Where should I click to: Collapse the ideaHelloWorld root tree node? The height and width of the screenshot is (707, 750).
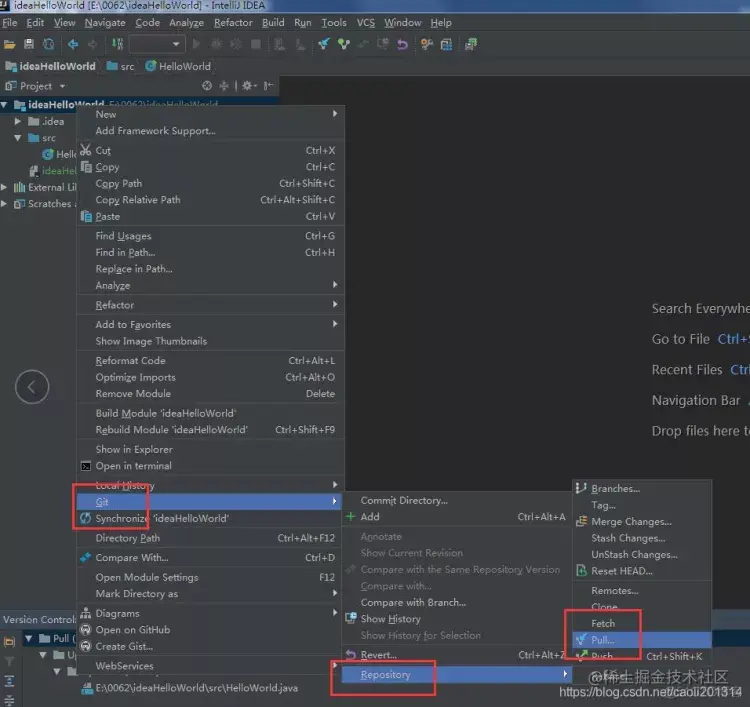pyautogui.click(x=4, y=105)
